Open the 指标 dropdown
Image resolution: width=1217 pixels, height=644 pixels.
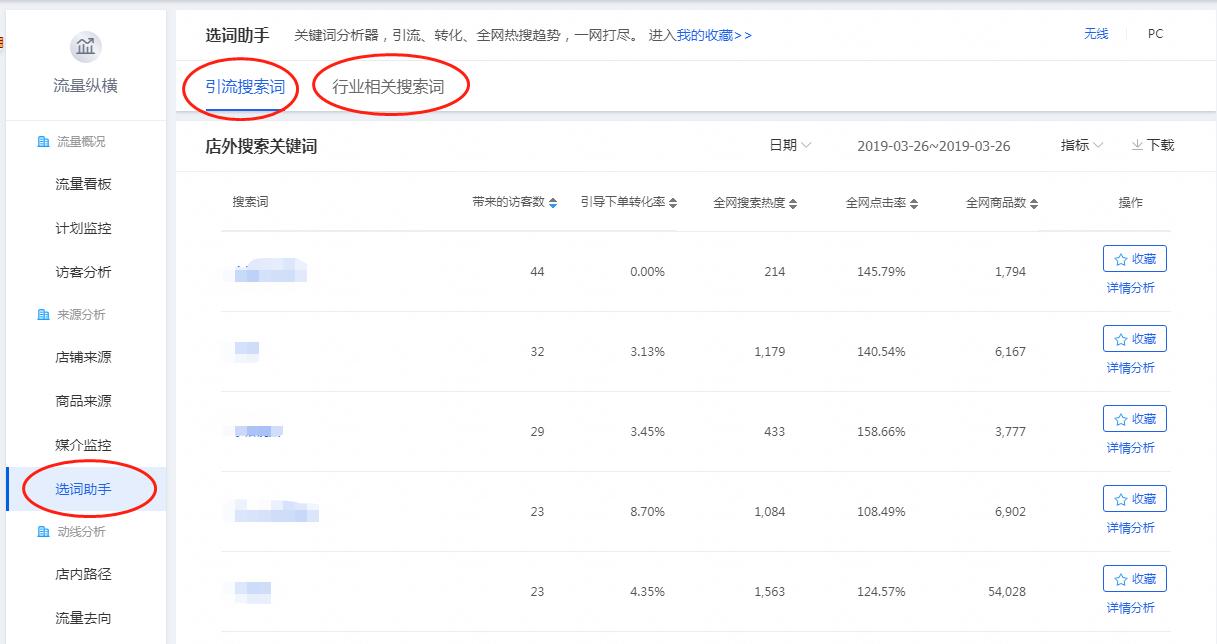click(x=1082, y=145)
